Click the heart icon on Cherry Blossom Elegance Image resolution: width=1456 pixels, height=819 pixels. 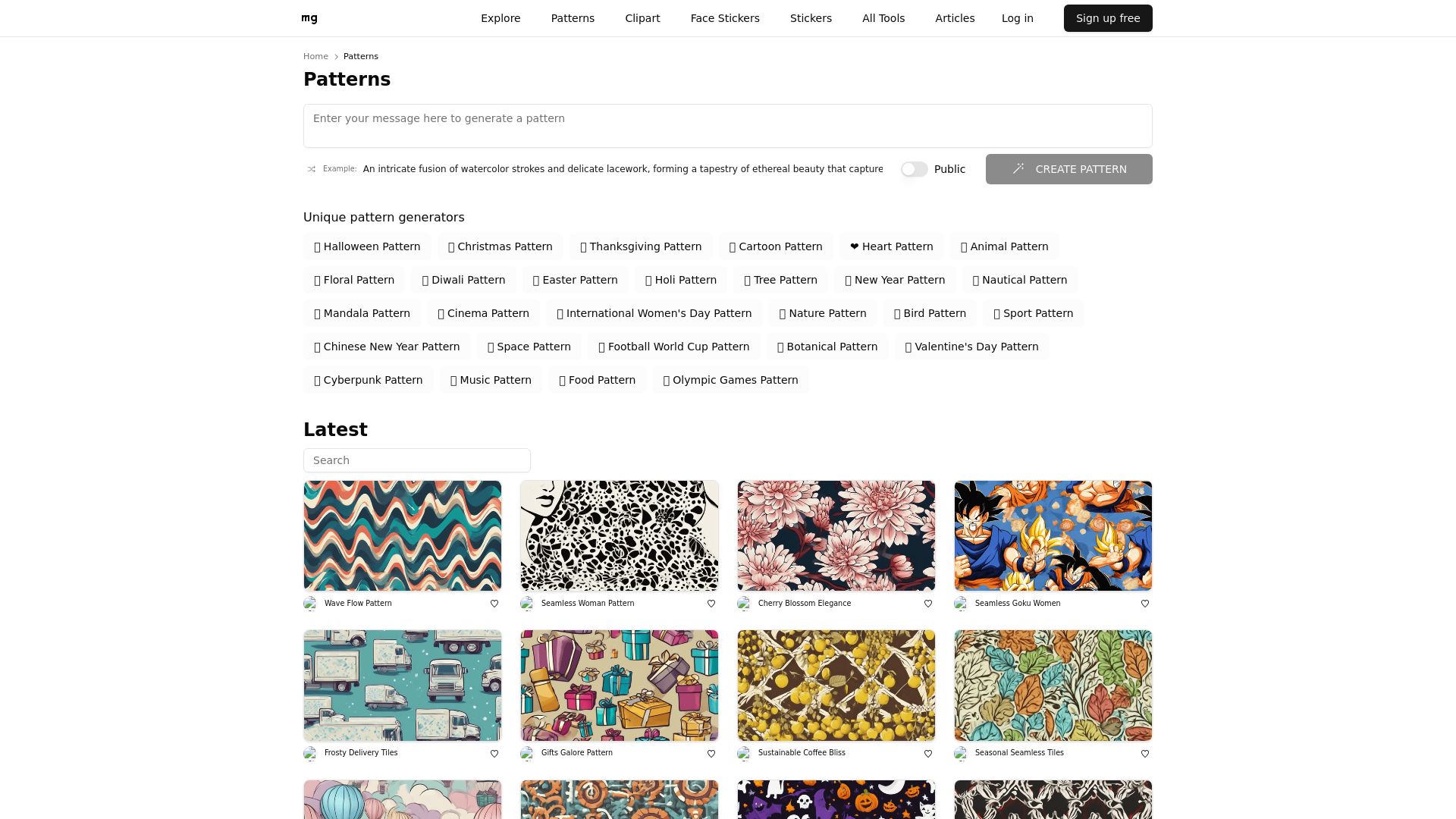927,604
